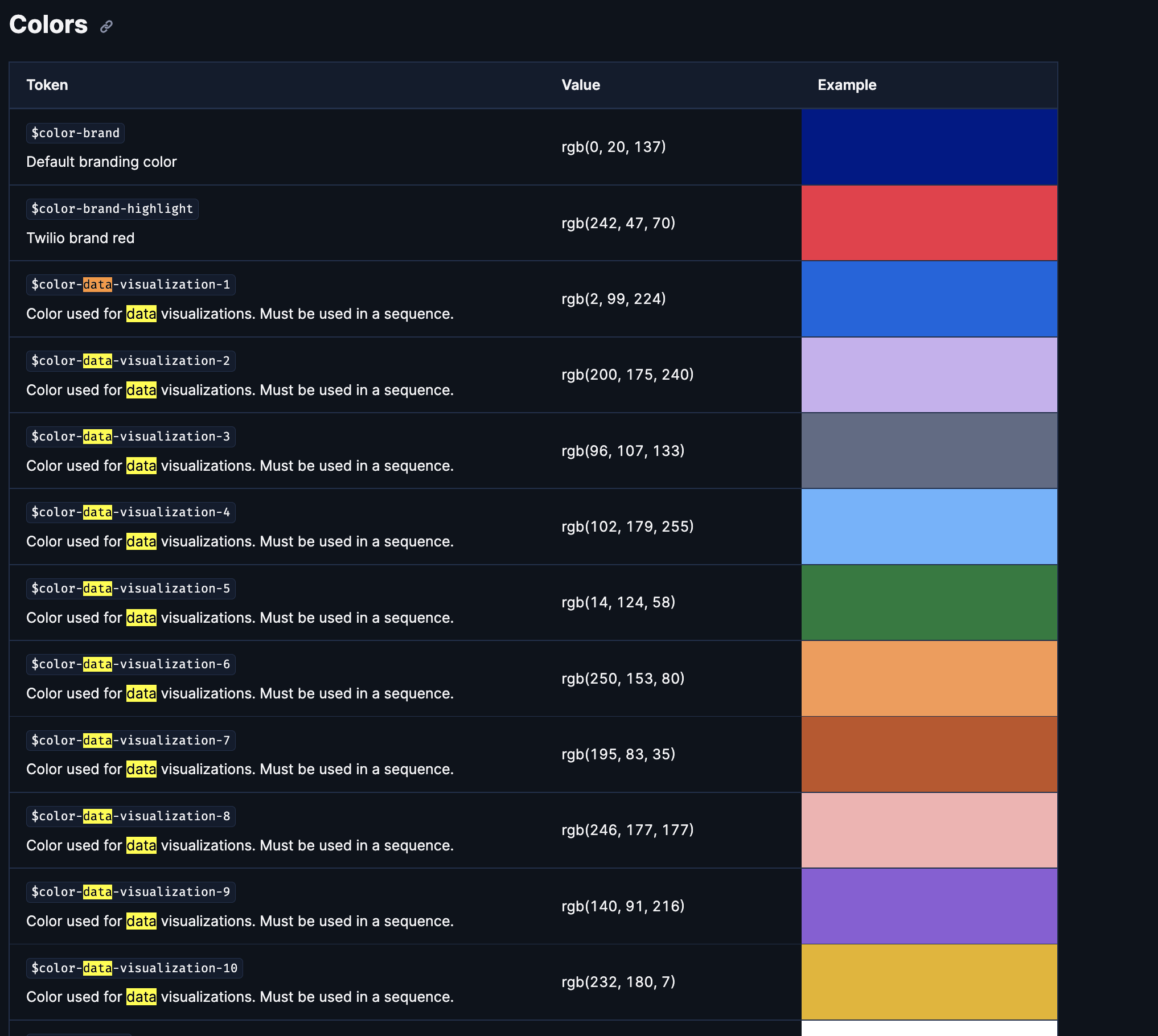Click the $color-data-visualization-4 token

(x=131, y=512)
